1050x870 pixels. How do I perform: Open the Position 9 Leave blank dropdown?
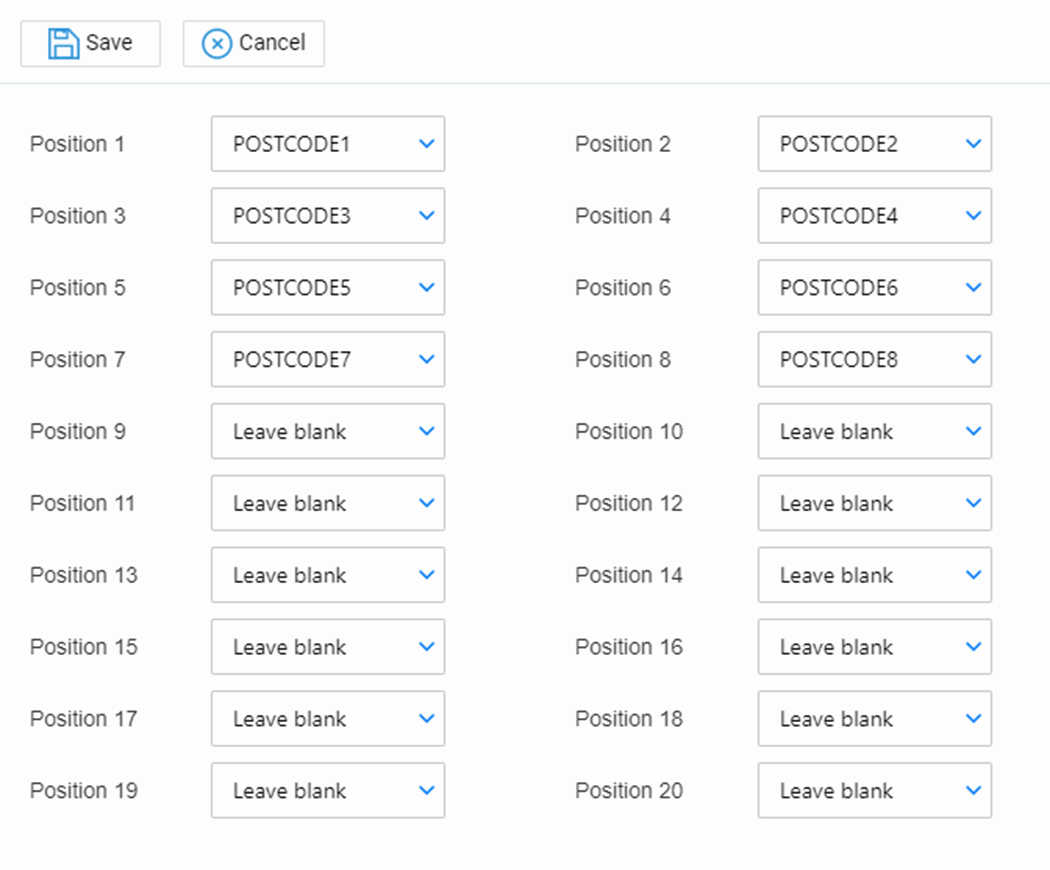click(x=327, y=431)
